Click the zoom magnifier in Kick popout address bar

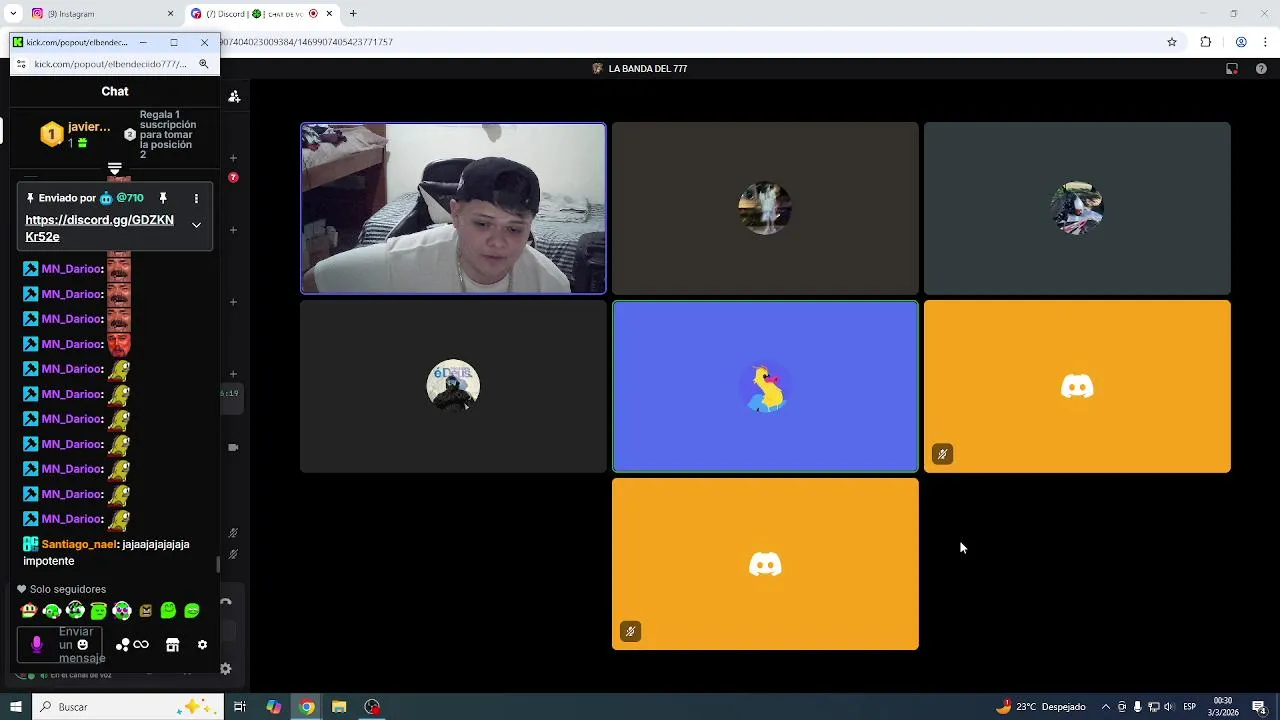(x=203, y=64)
